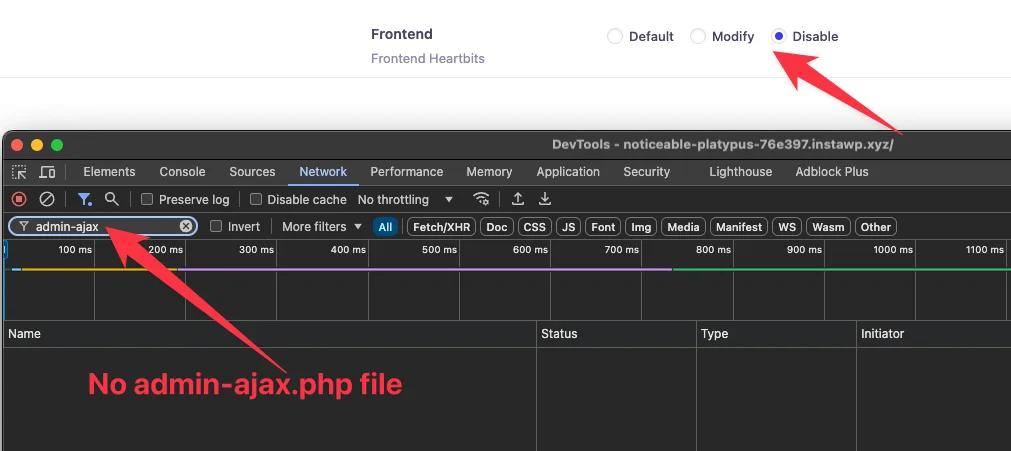Switch to the Application tab

568,172
